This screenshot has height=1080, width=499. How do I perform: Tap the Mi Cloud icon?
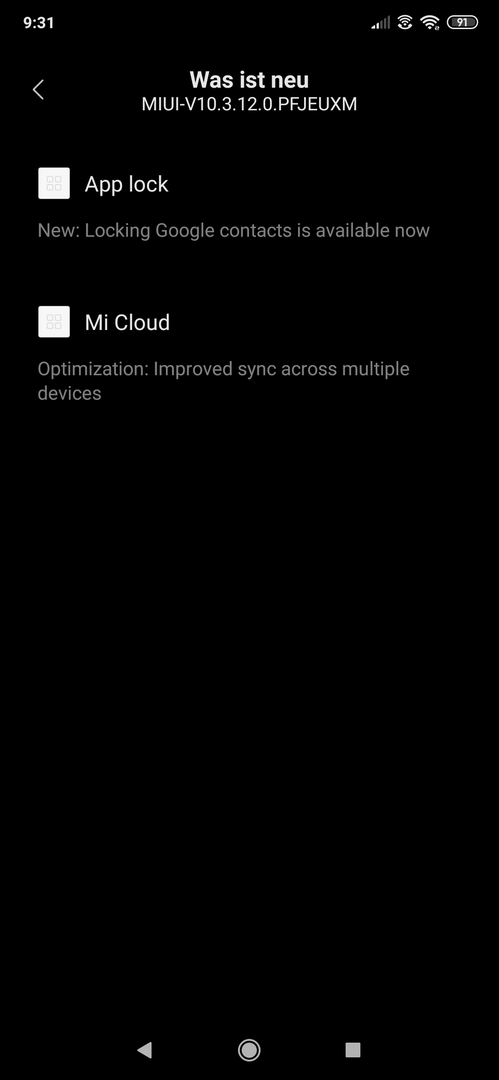point(54,322)
